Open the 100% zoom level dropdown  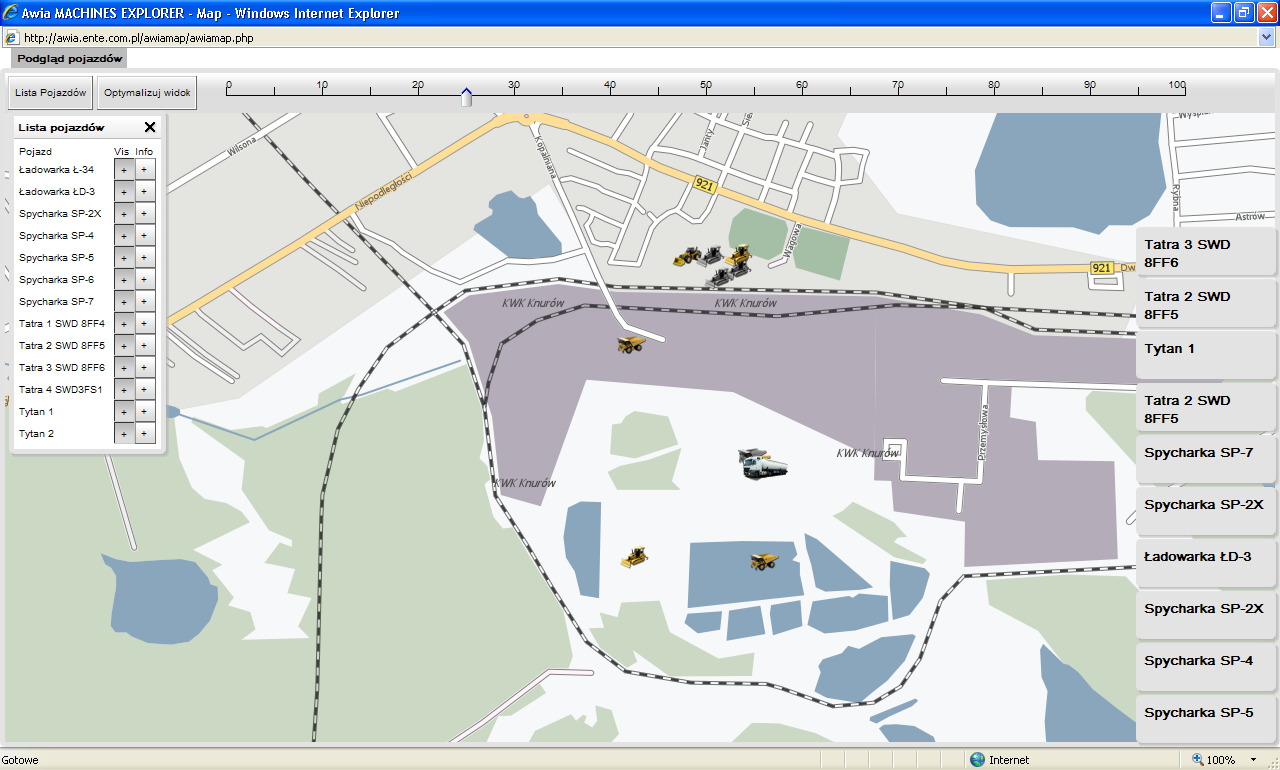[1253, 760]
